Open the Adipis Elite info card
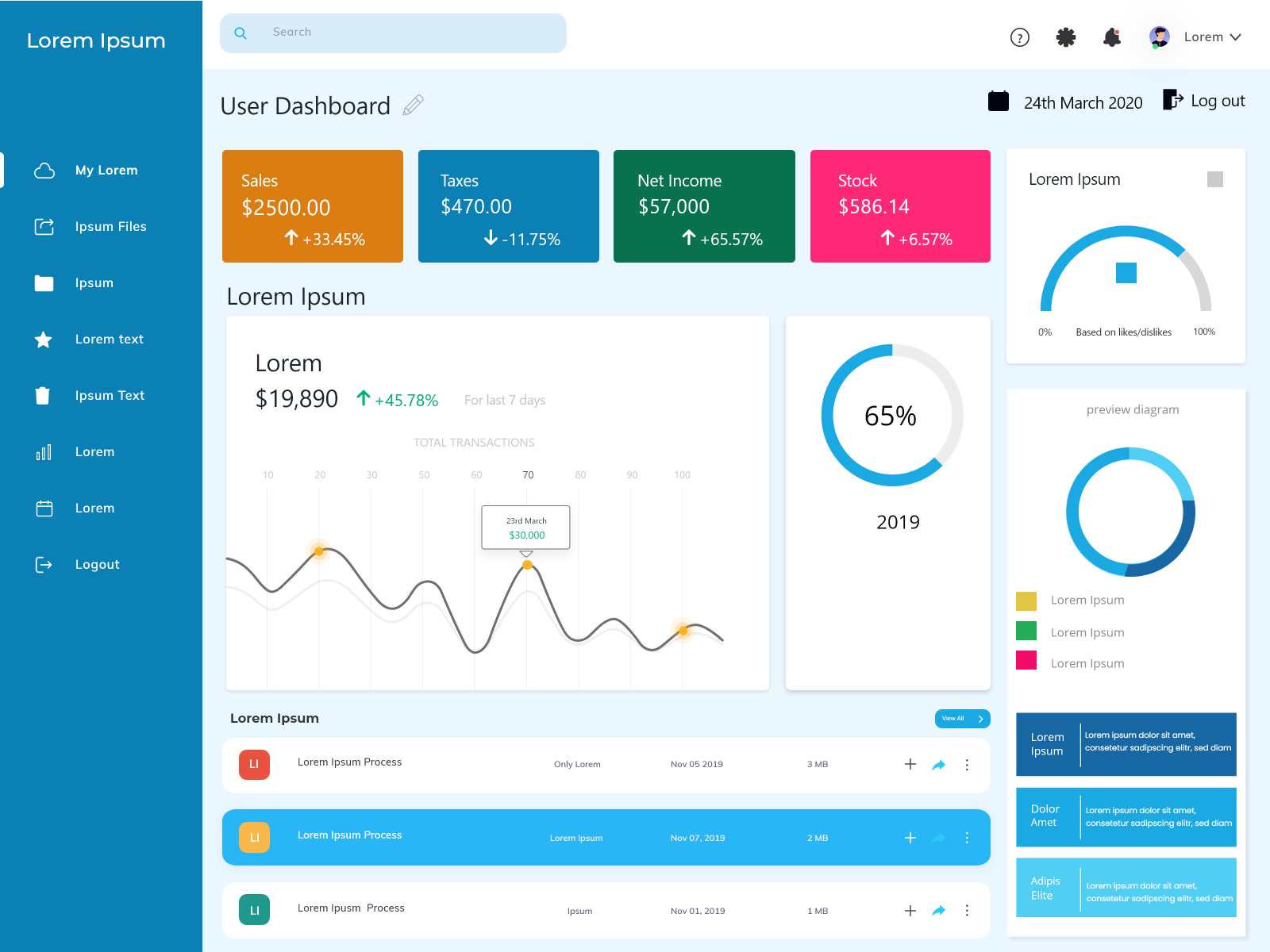 coord(1126,888)
